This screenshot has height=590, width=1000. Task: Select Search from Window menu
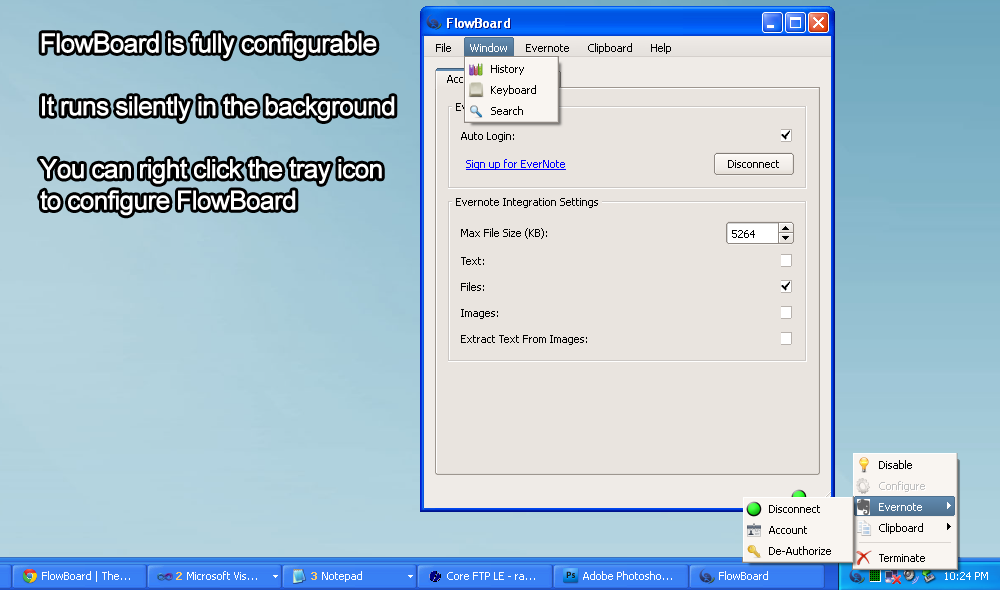(511, 111)
